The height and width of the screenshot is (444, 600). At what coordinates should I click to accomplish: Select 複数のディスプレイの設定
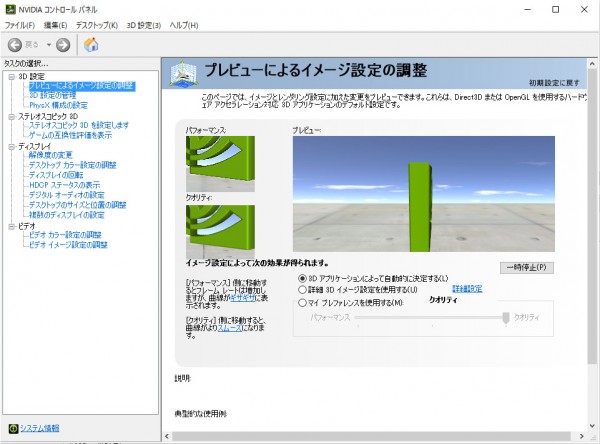67,215
